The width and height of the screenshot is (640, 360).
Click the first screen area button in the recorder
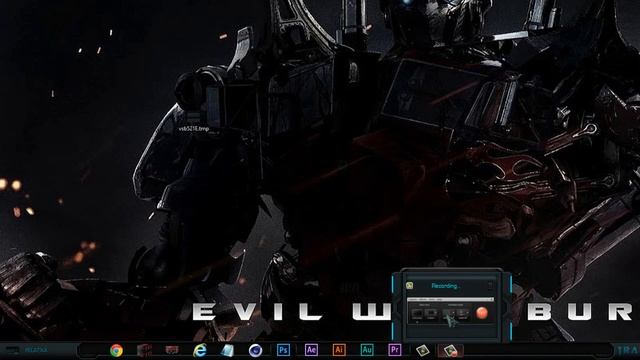pyautogui.click(x=417, y=313)
